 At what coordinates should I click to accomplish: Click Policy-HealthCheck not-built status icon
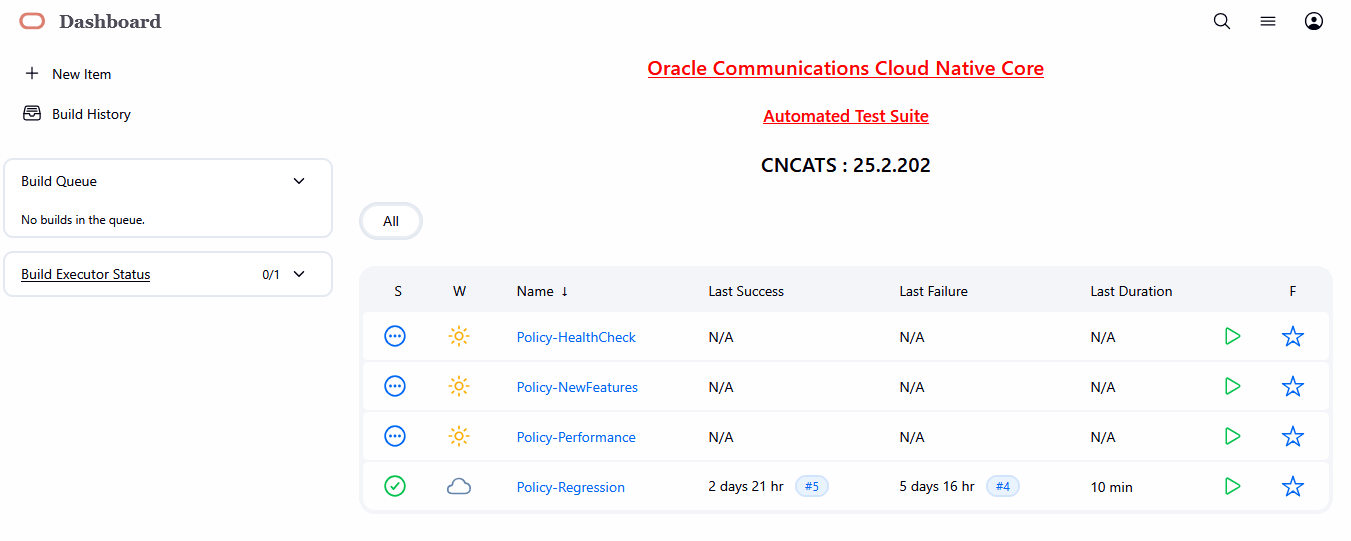395,336
